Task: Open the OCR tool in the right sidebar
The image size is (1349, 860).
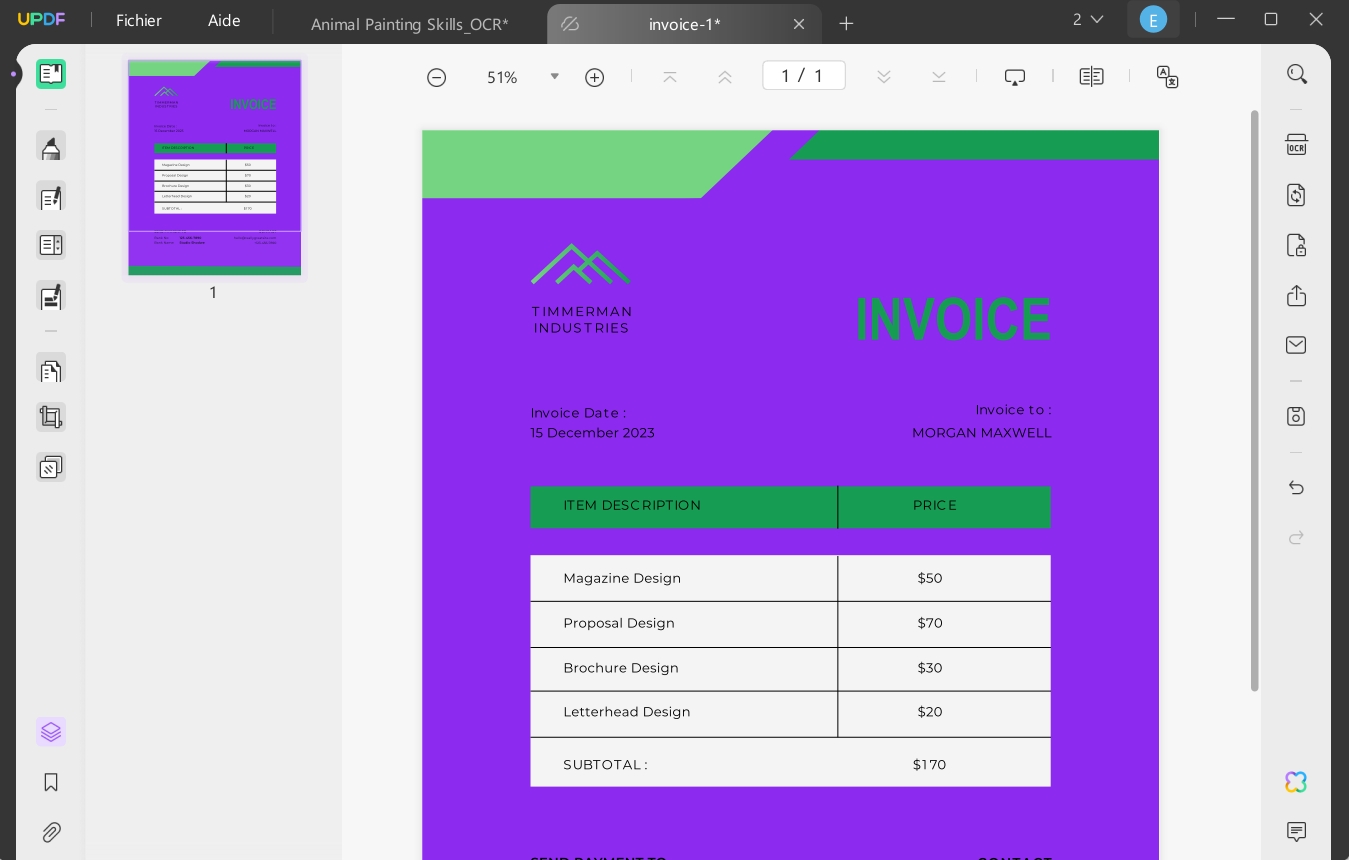Action: tap(1296, 145)
